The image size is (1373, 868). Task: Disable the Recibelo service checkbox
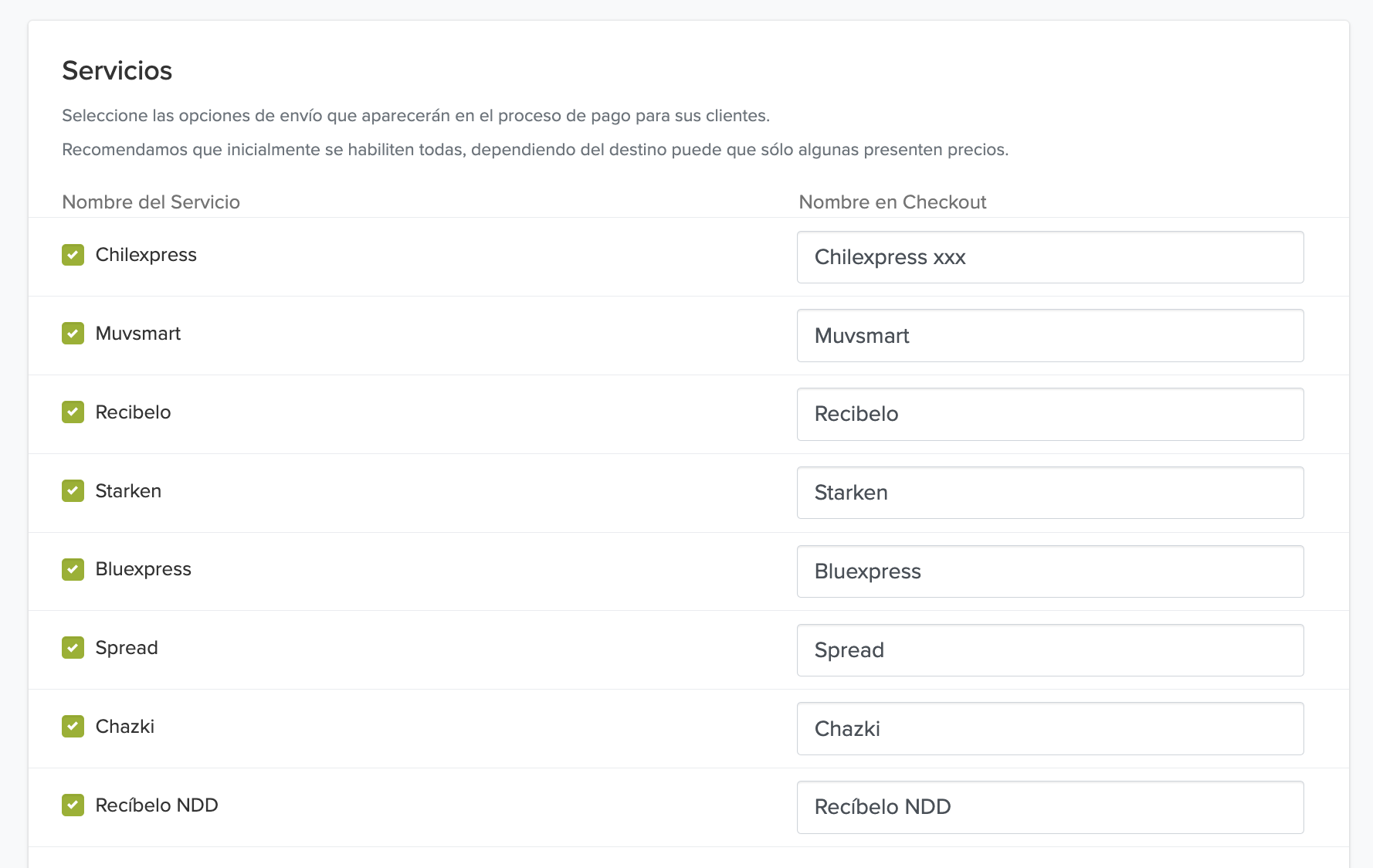(73, 412)
